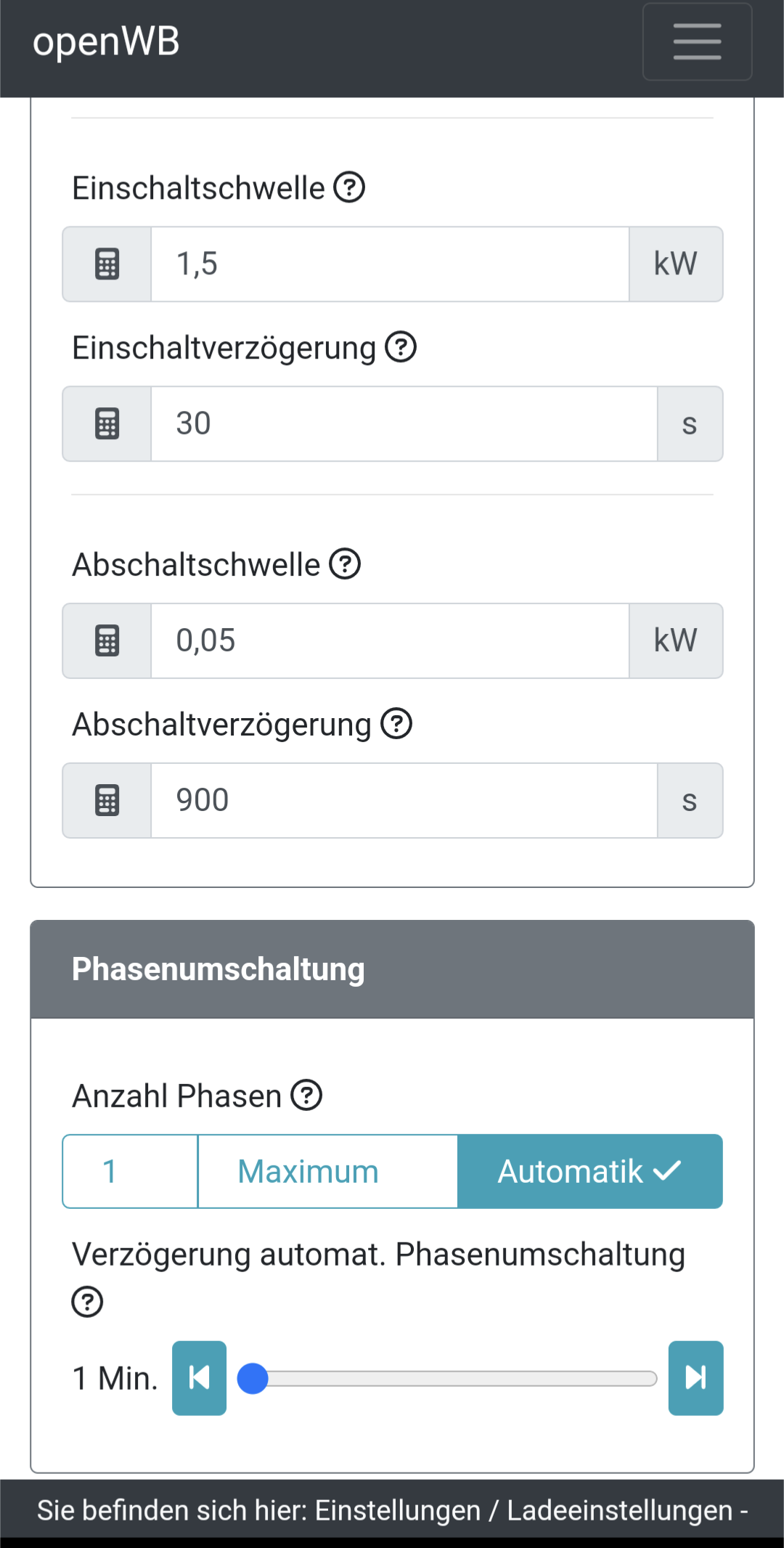Click the skip-to-minimum delay button
784x1548 pixels.
coord(199,1377)
